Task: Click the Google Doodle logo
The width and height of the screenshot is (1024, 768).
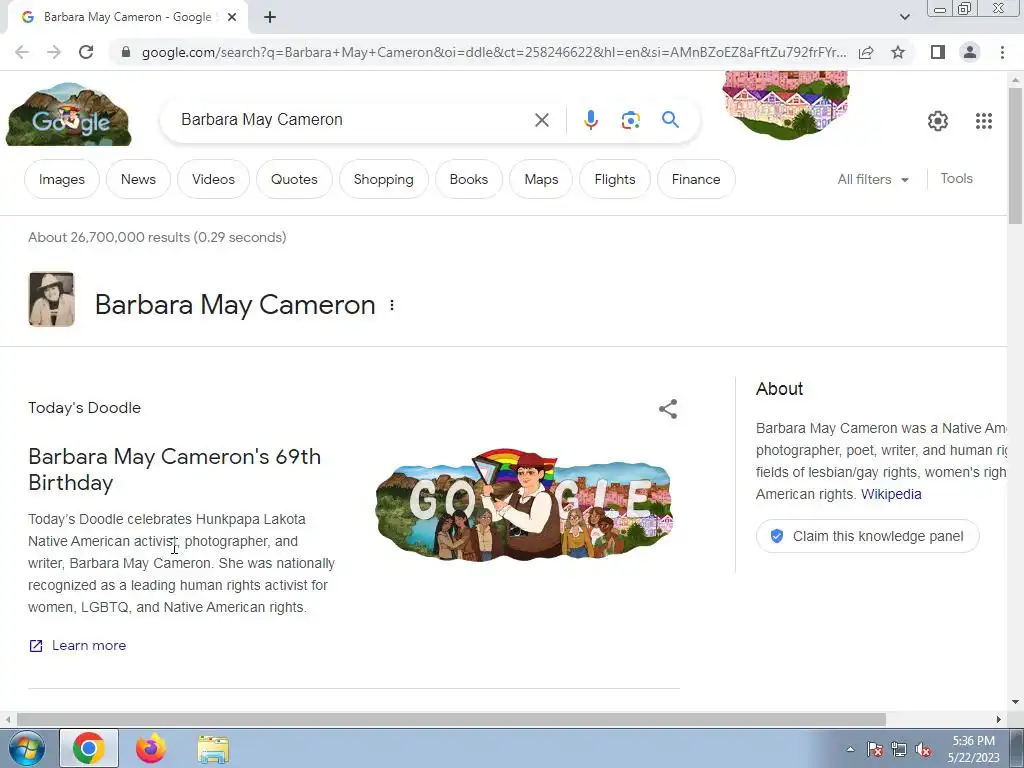Action: point(69,114)
